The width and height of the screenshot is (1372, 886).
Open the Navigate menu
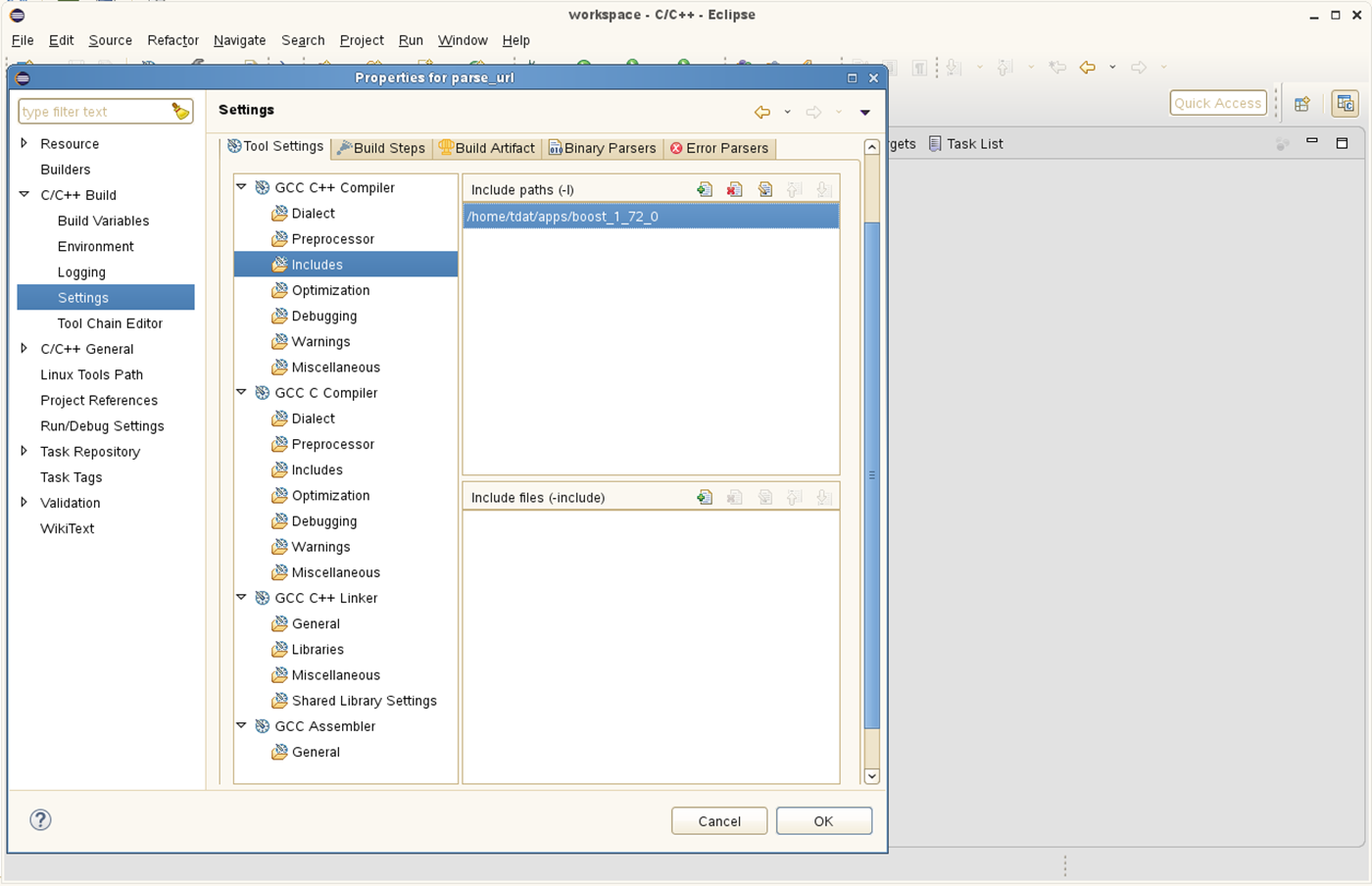pyautogui.click(x=239, y=40)
